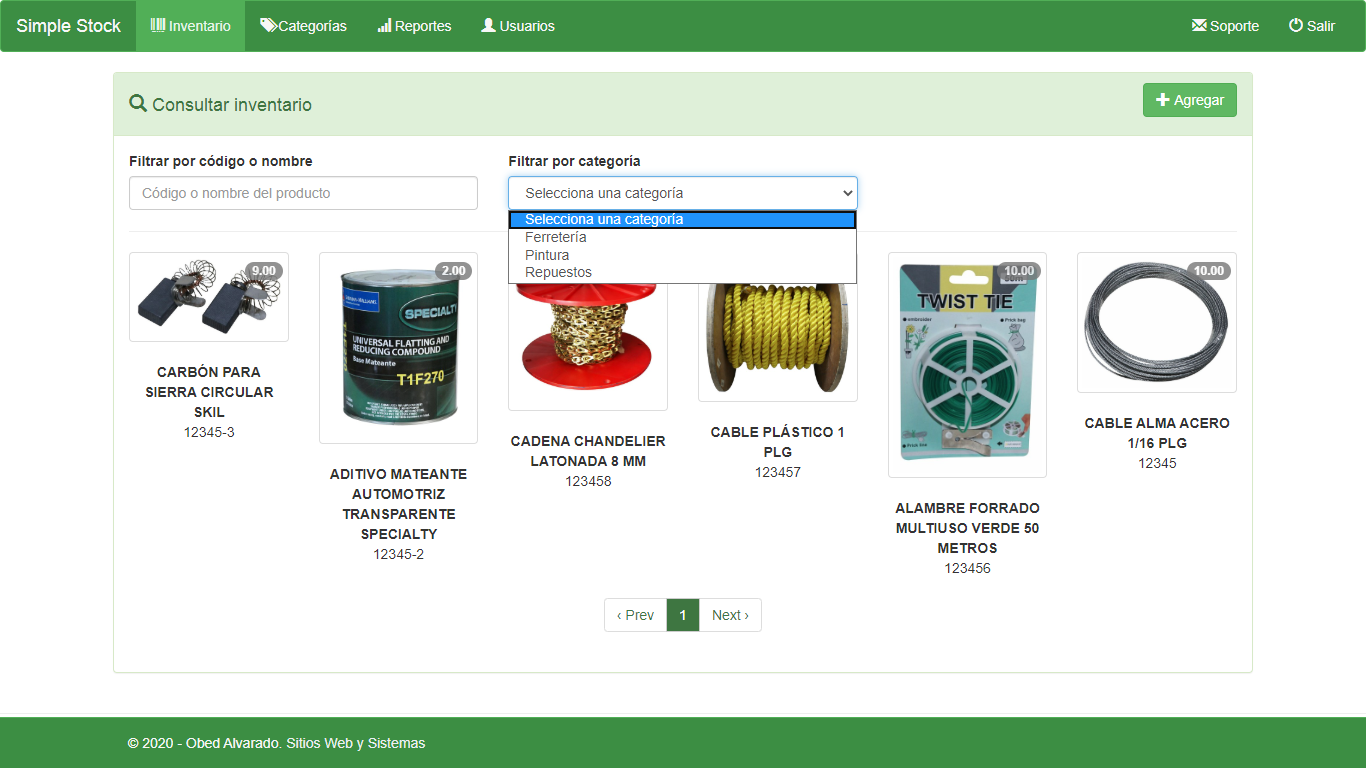Click the envelope icon beside Soporte
The width and height of the screenshot is (1366, 768).
pos(1199,25)
